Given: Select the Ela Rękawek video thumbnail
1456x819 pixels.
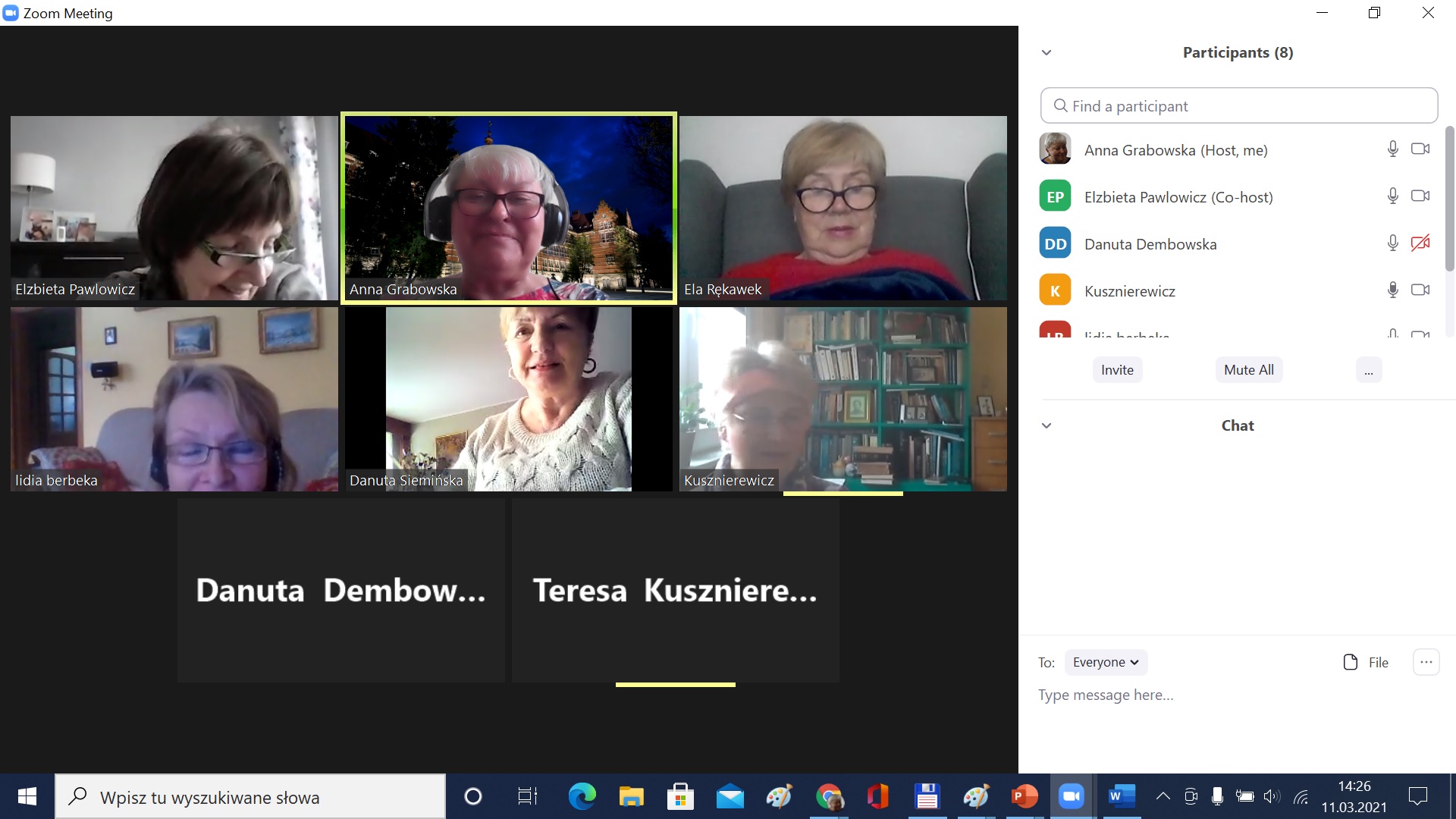Looking at the screenshot, I should 843,208.
